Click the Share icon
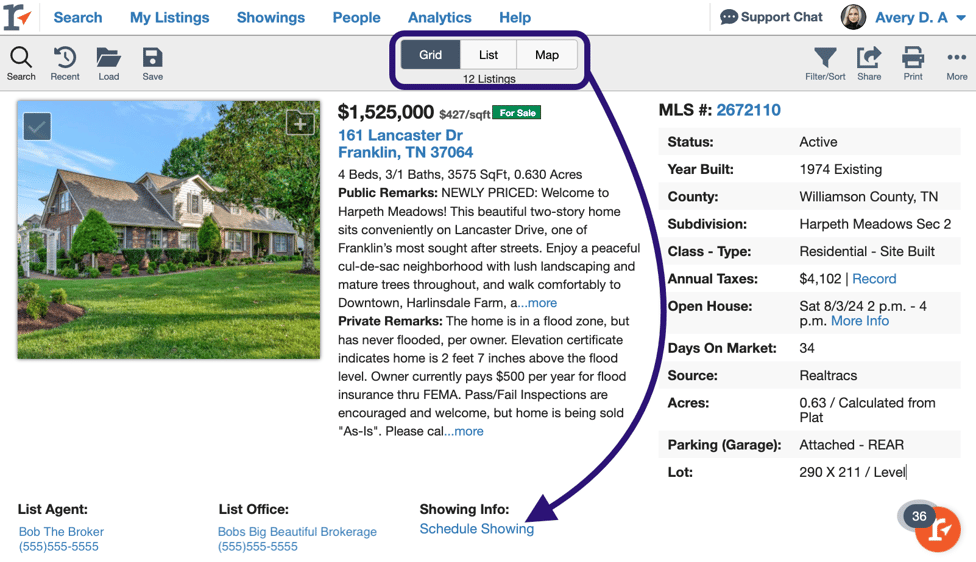Viewport: 976px width, 562px height. point(869,58)
